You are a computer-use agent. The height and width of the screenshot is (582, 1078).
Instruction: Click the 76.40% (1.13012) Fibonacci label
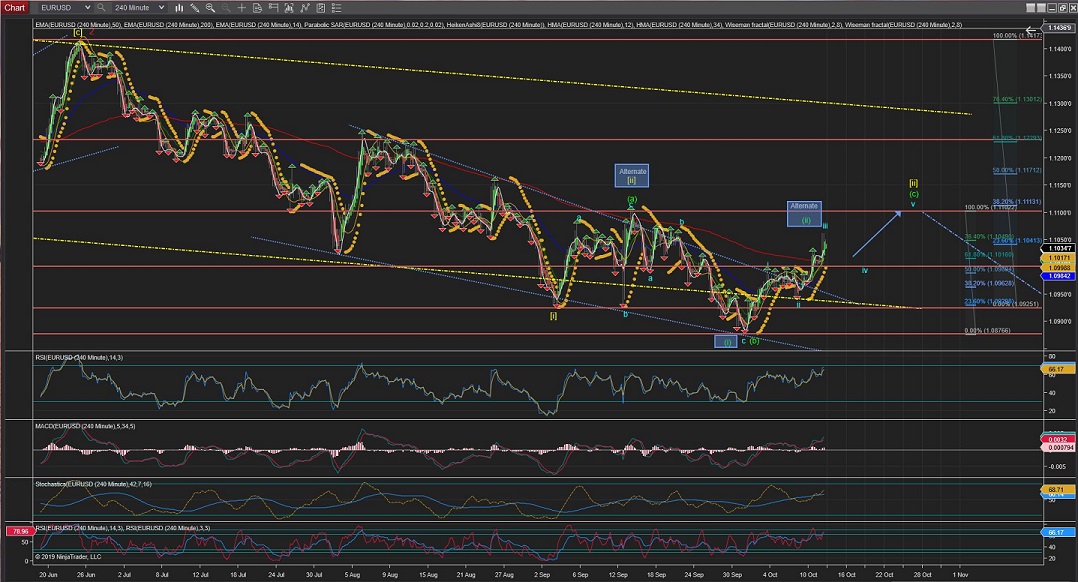[x=1017, y=100]
